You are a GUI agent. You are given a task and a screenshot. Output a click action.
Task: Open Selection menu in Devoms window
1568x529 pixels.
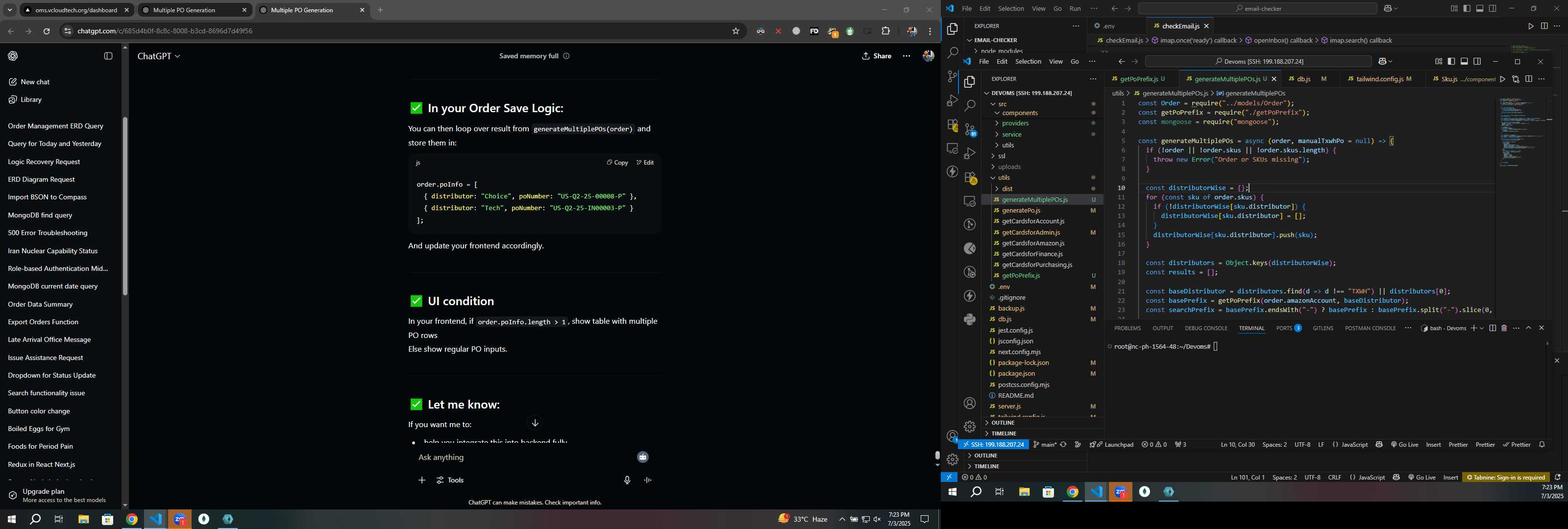click(x=1028, y=62)
